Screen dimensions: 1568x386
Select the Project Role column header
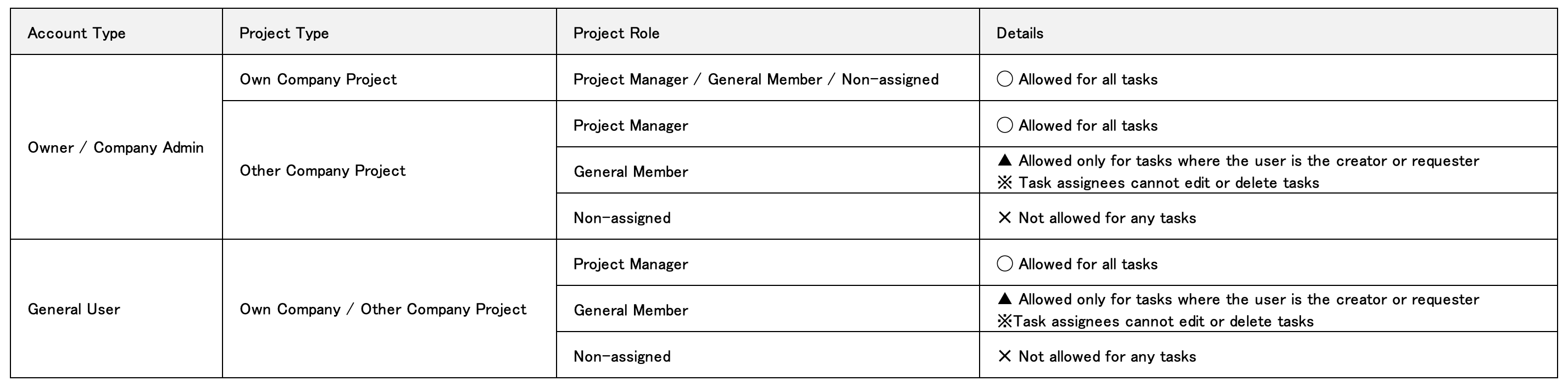(616, 33)
